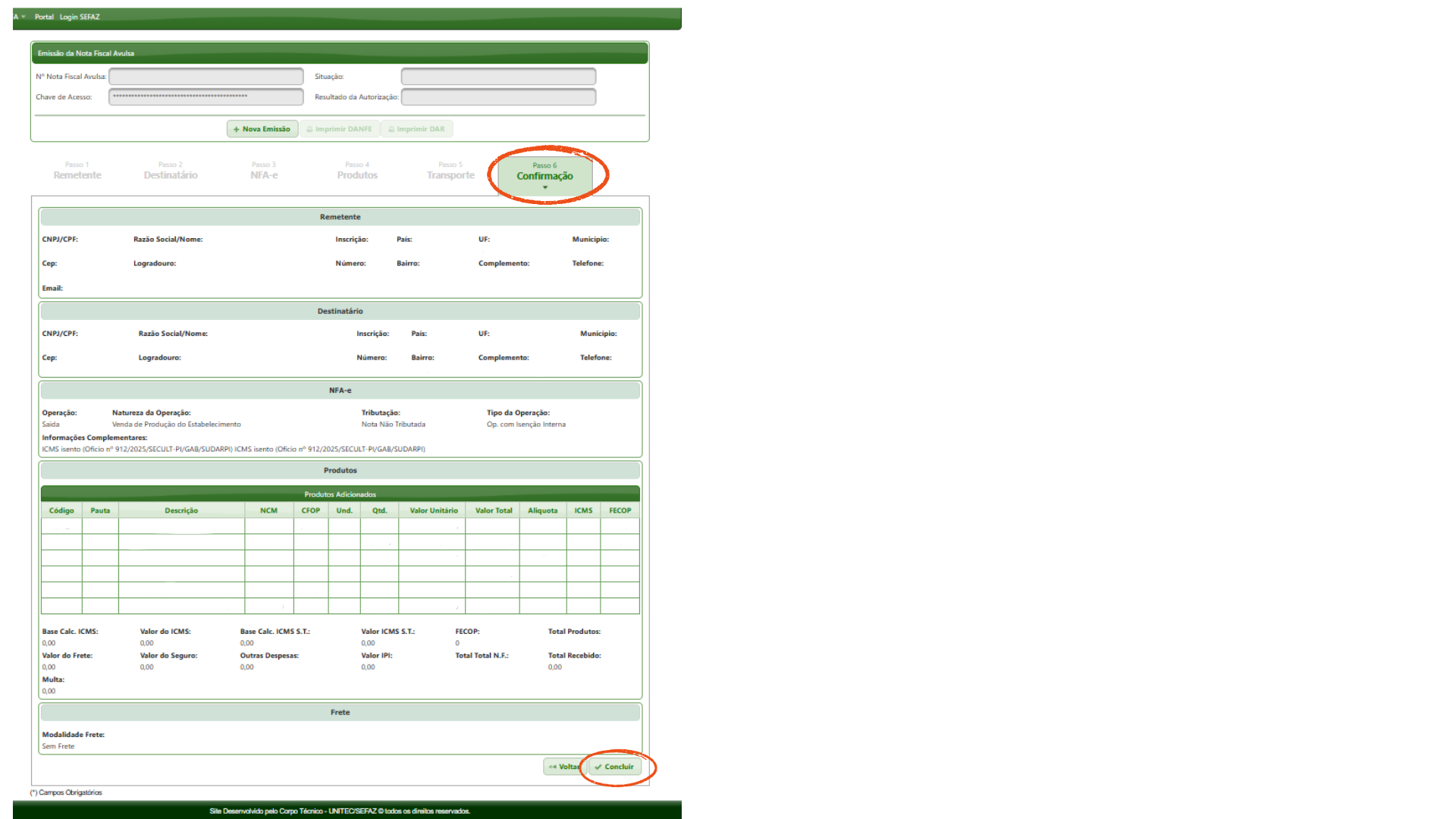Click the Resultado da Autorização field
This screenshot has width=1456, height=819.
(x=498, y=97)
